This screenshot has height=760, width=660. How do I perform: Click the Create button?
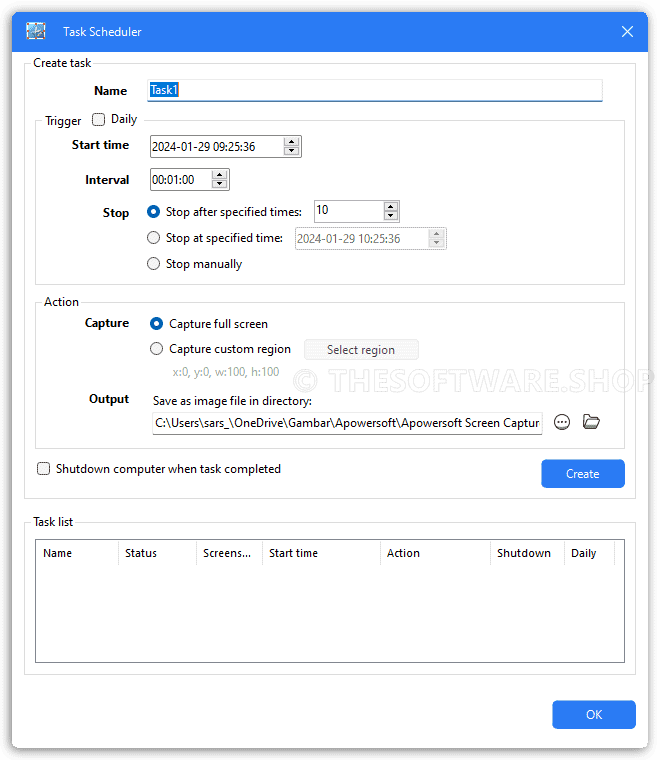pyautogui.click(x=583, y=474)
